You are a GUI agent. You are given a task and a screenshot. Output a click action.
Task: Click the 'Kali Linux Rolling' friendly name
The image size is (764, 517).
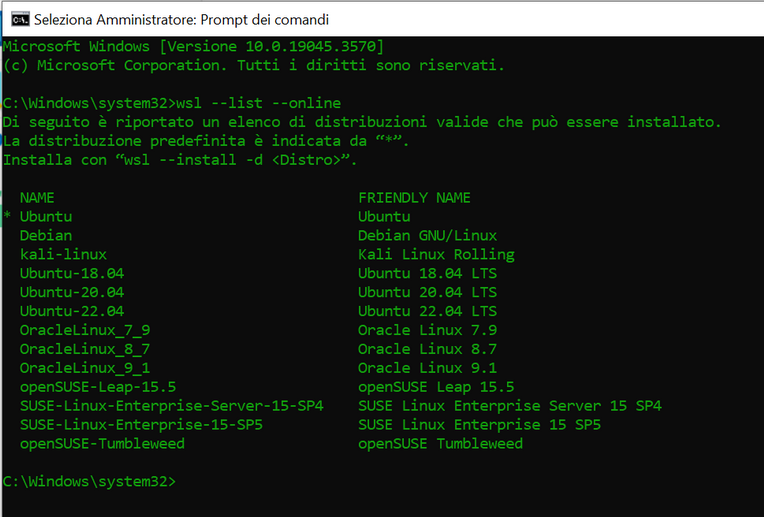(x=437, y=254)
